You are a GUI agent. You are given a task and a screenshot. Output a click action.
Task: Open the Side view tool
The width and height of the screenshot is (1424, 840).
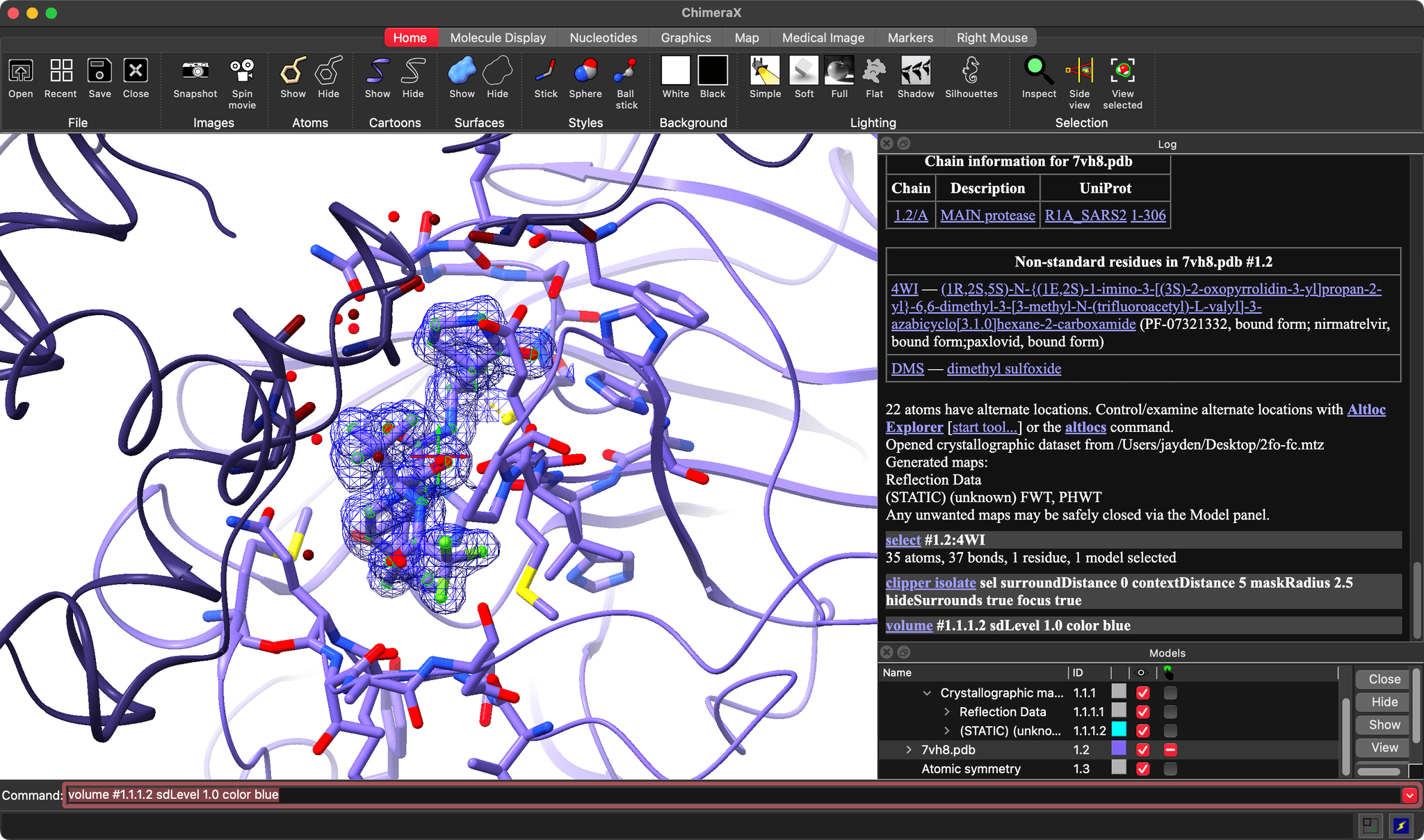1079,71
